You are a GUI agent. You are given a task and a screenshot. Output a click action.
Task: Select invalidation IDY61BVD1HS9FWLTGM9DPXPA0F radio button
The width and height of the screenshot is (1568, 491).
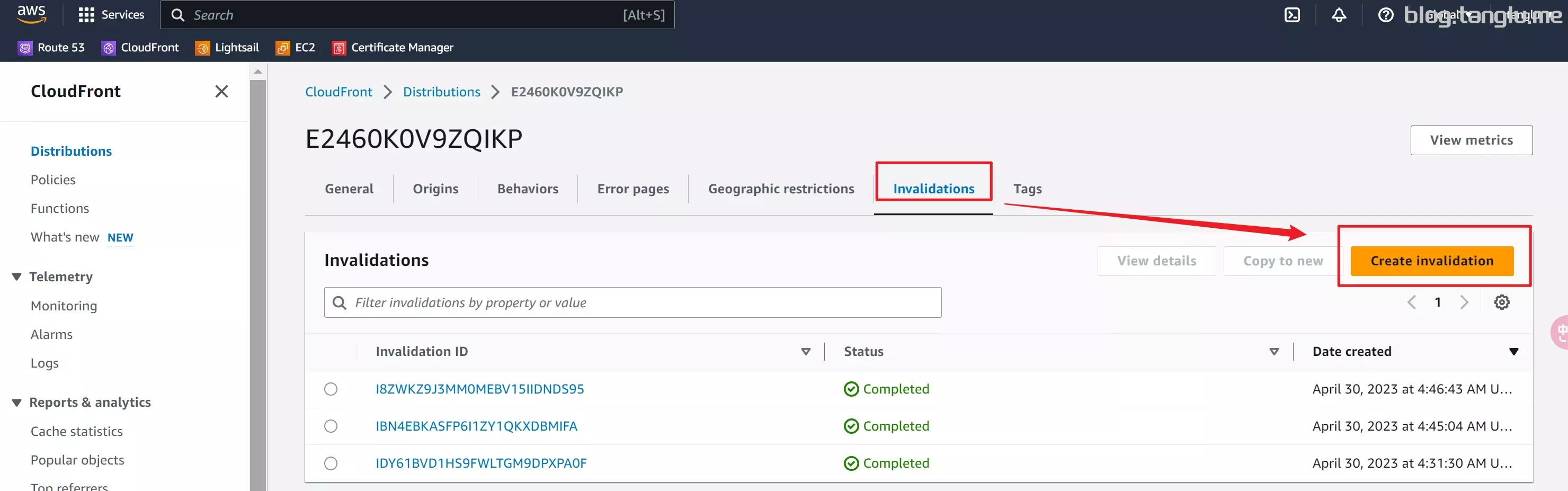pyautogui.click(x=331, y=463)
